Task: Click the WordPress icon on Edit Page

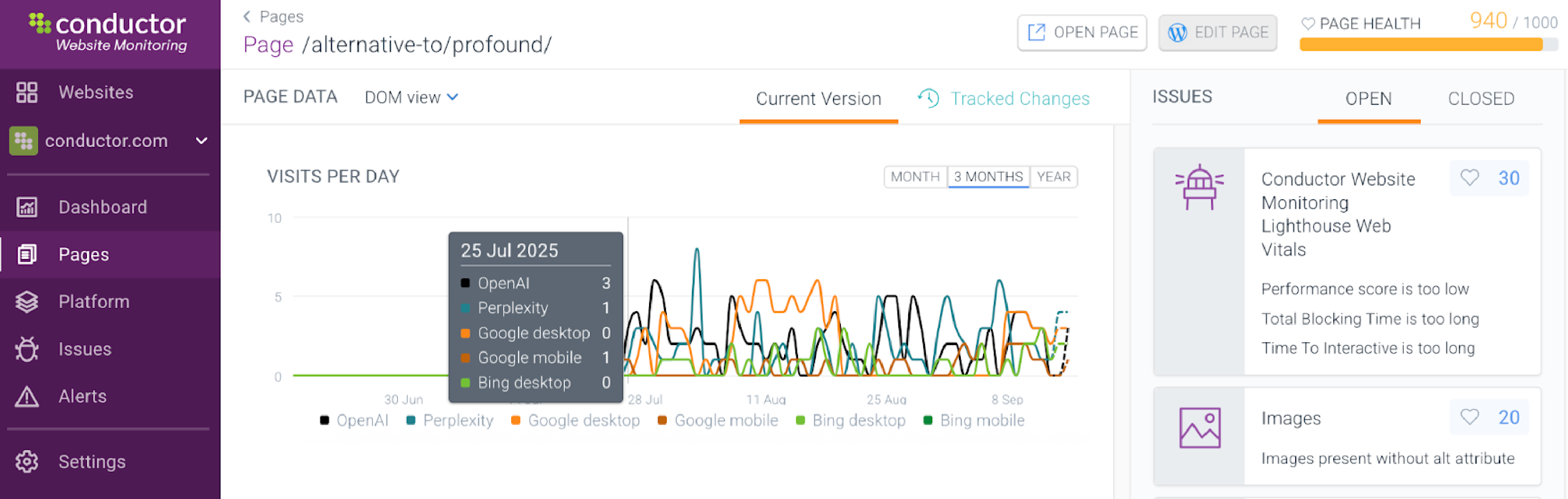Action: pyautogui.click(x=1177, y=32)
